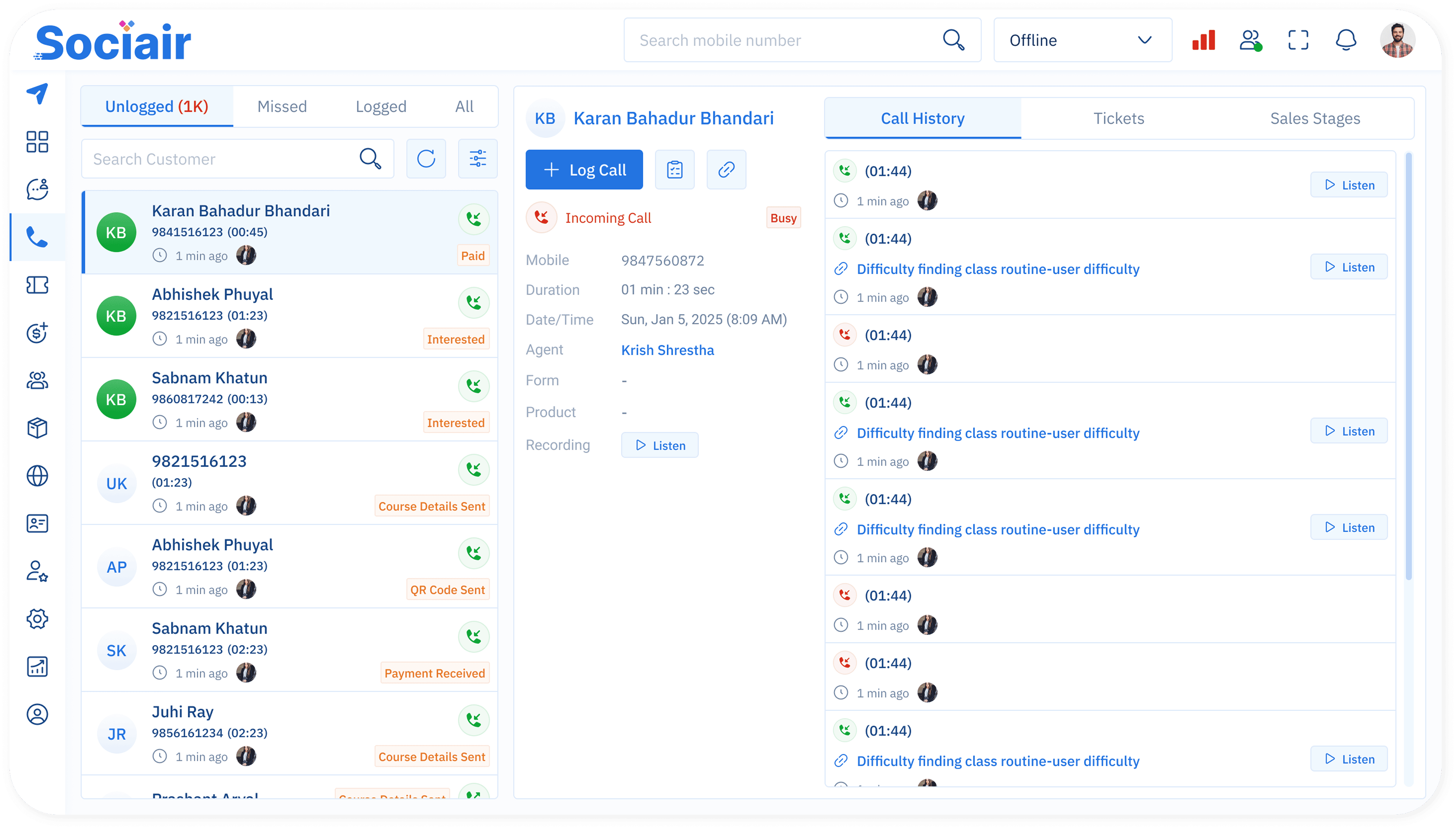Click the clipboard checklist icon beside Log Call
Viewport: 1456px width, 829px height.
(675, 170)
